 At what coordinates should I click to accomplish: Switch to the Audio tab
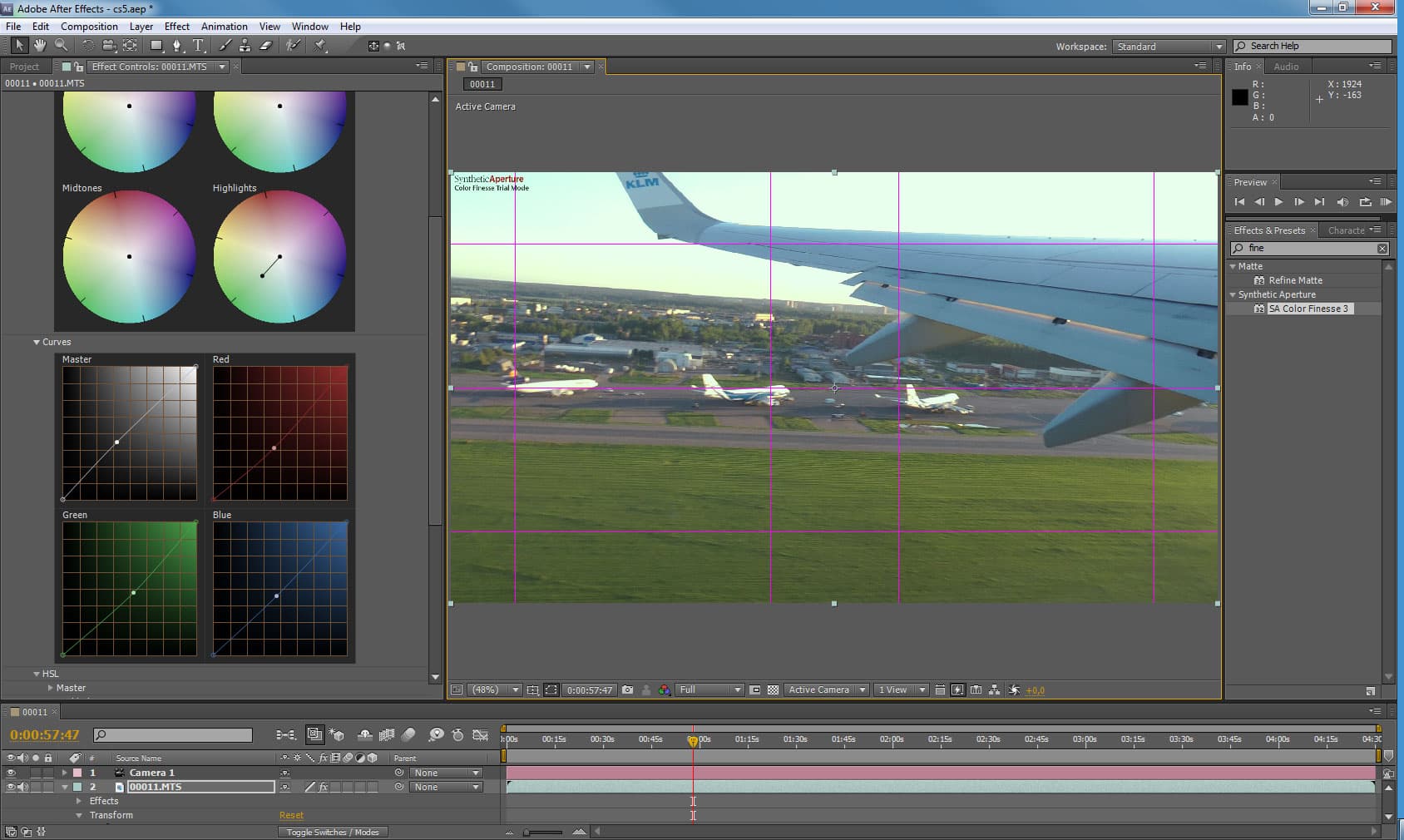[1286, 67]
